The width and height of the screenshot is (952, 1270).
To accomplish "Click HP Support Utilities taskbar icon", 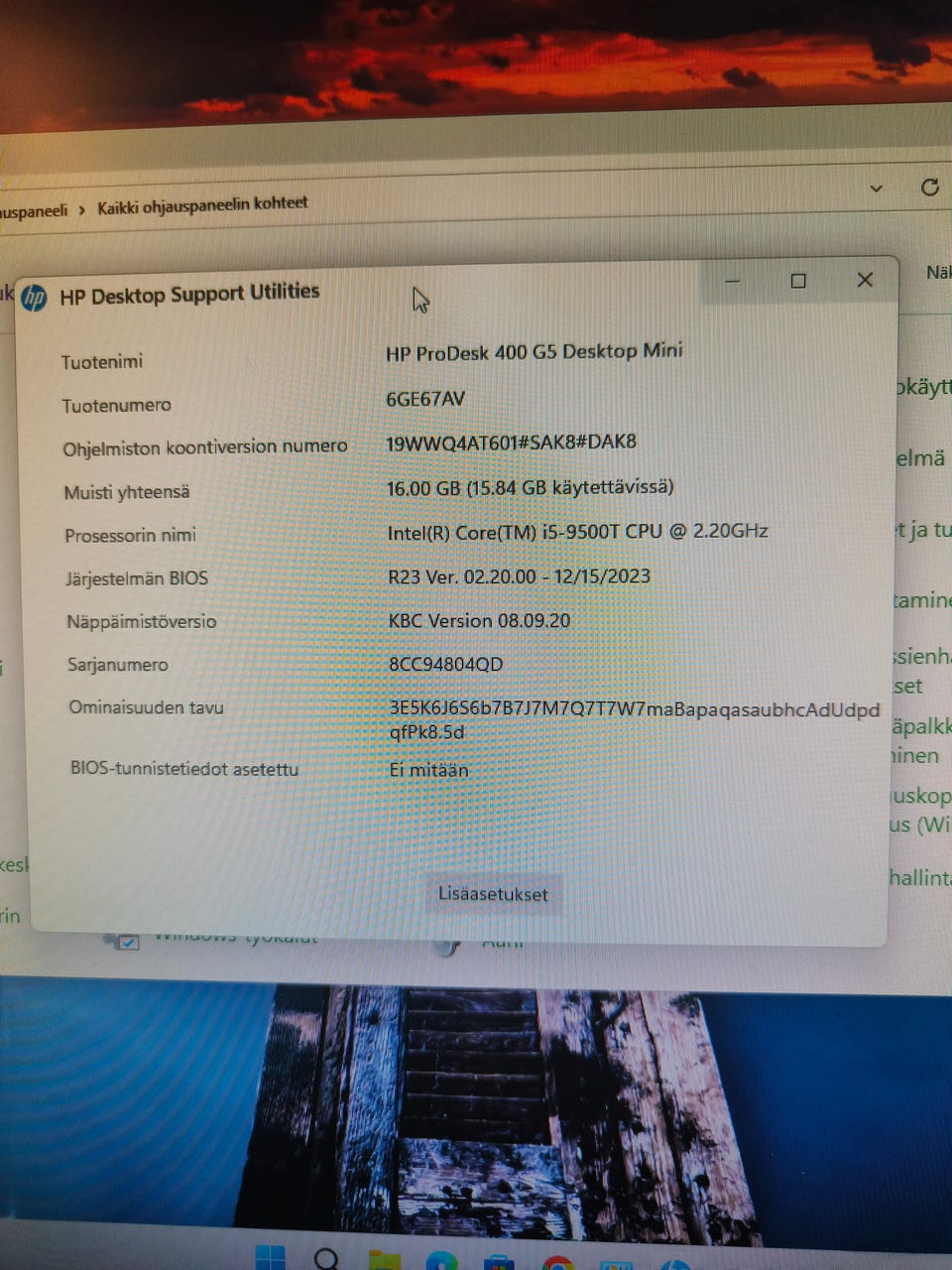I will 675,1265.
